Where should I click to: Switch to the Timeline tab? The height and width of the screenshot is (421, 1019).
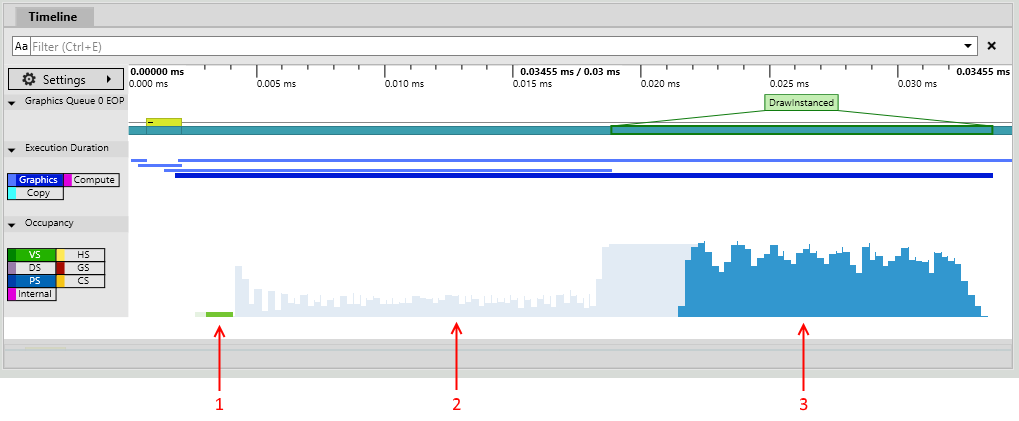click(x=53, y=17)
